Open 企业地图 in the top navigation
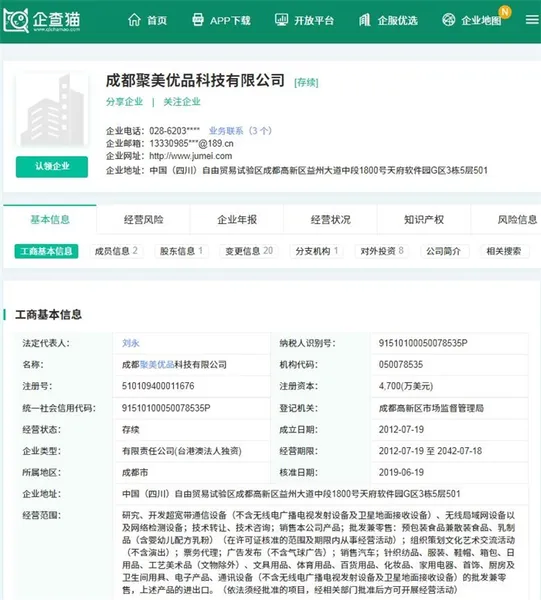The height and width of the screenshot is (600, 541). click(481, 20)
